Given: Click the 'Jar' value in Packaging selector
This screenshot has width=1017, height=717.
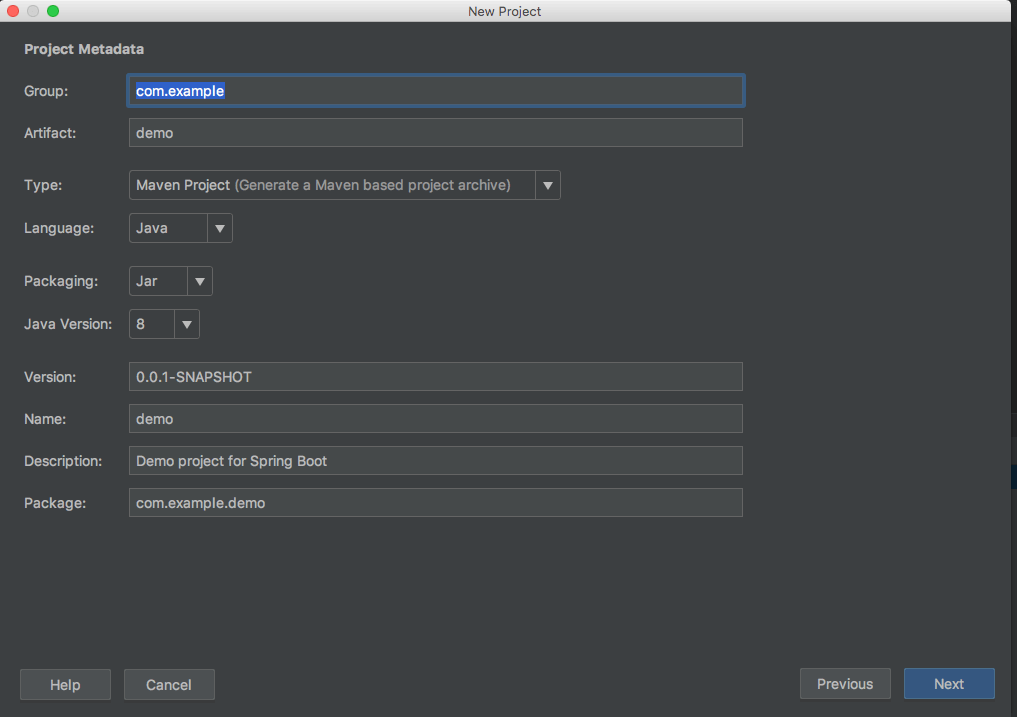Looking at the screenshot, I should click(x=148, y=282).
